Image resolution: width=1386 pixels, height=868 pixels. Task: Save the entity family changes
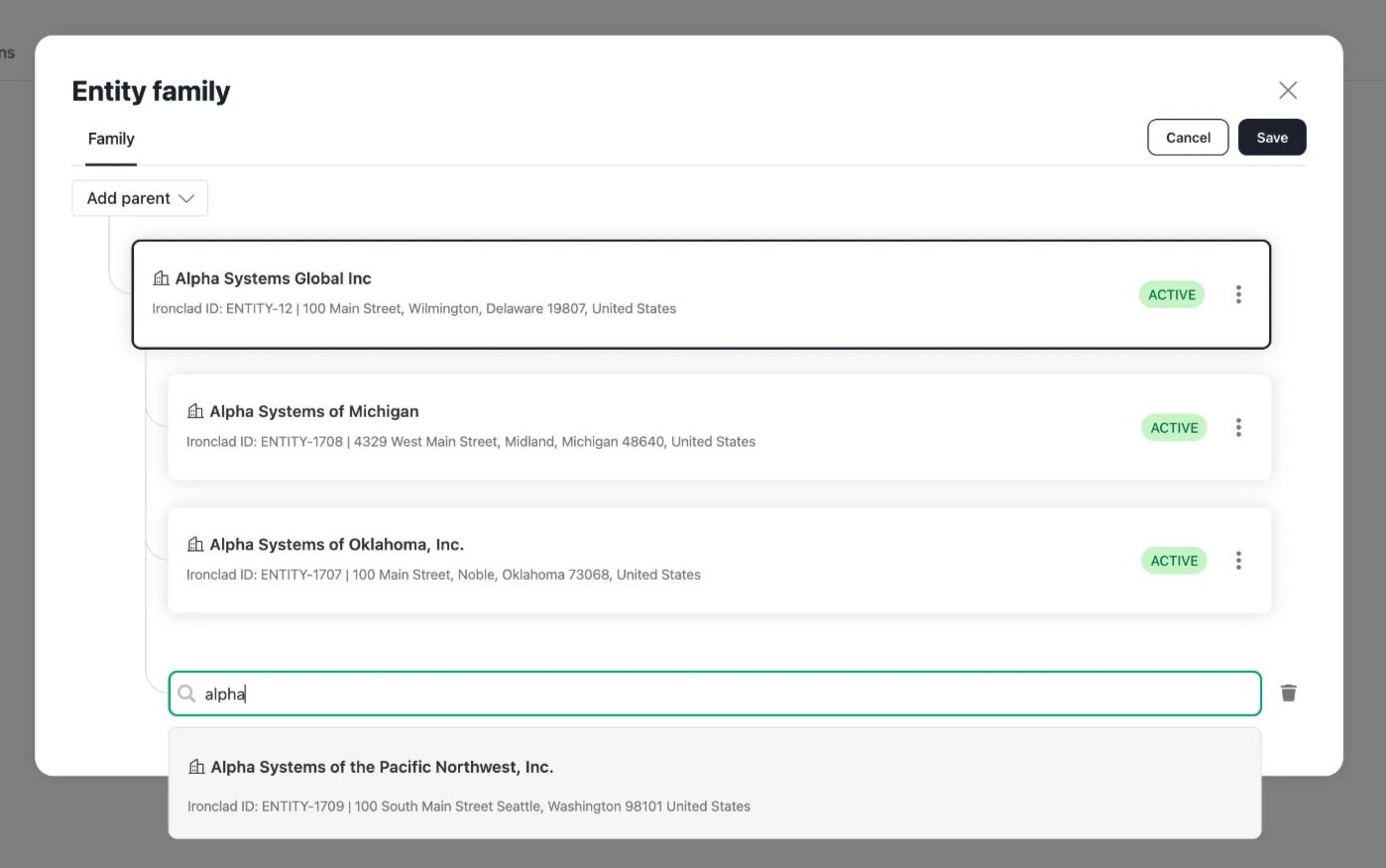[x=1271, y=138]
